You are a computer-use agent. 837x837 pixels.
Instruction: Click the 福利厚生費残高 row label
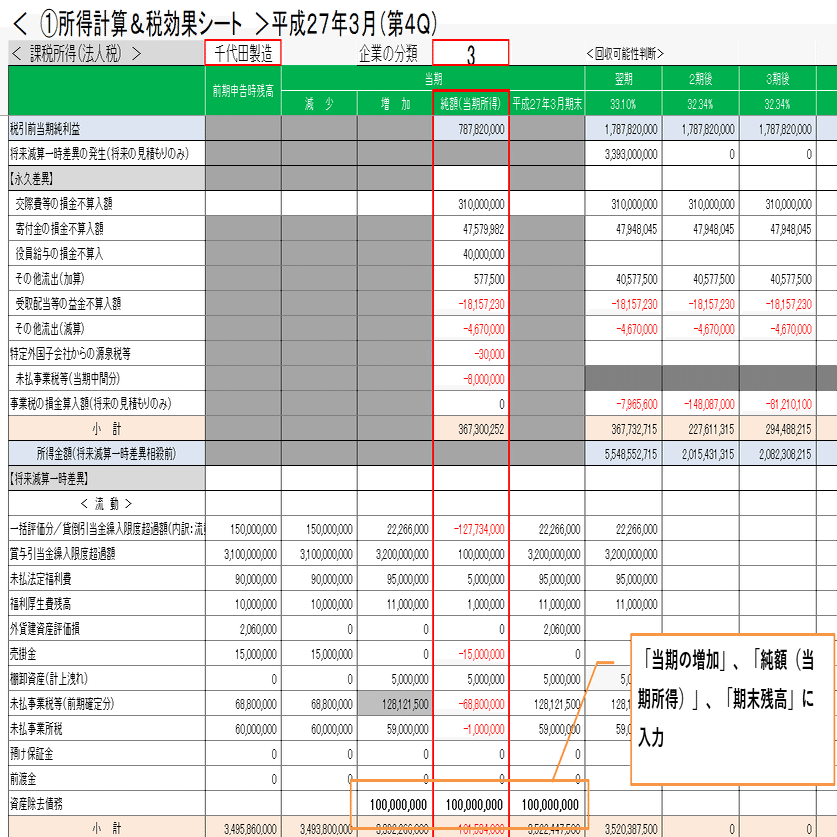[107, 604]
